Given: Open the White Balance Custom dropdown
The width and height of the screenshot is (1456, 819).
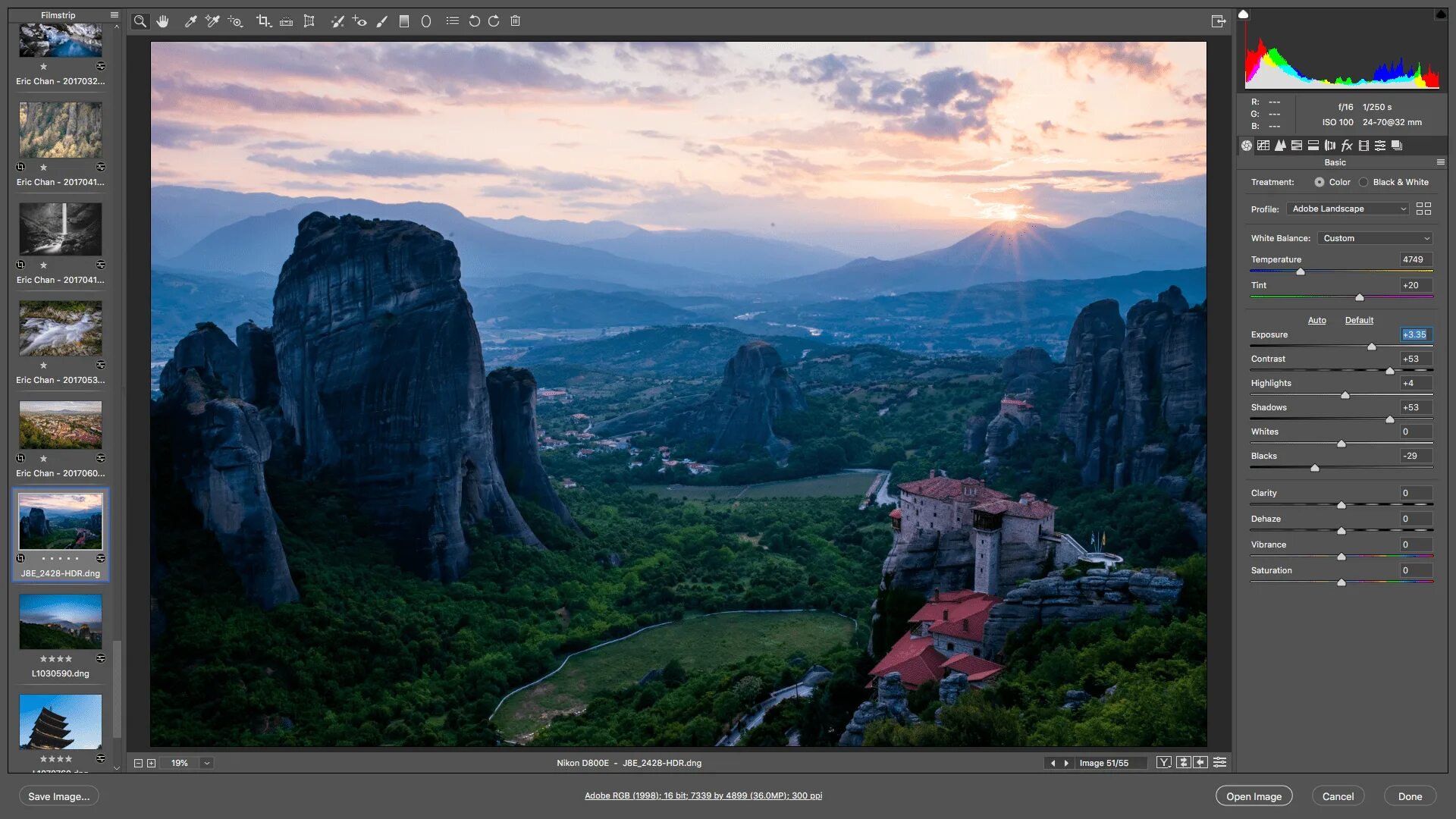Looking at the screenshot, I should point(1375,238).
